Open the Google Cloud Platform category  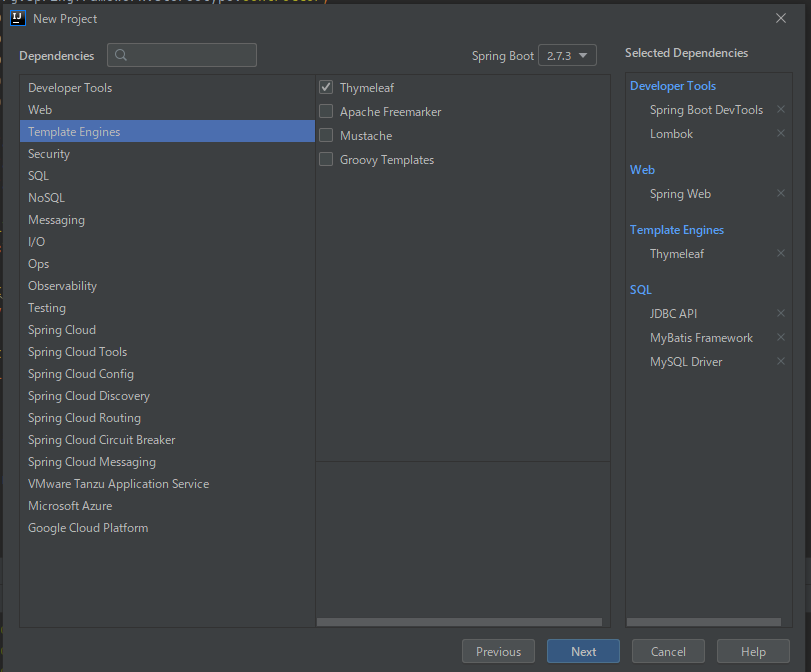[167, 528]
